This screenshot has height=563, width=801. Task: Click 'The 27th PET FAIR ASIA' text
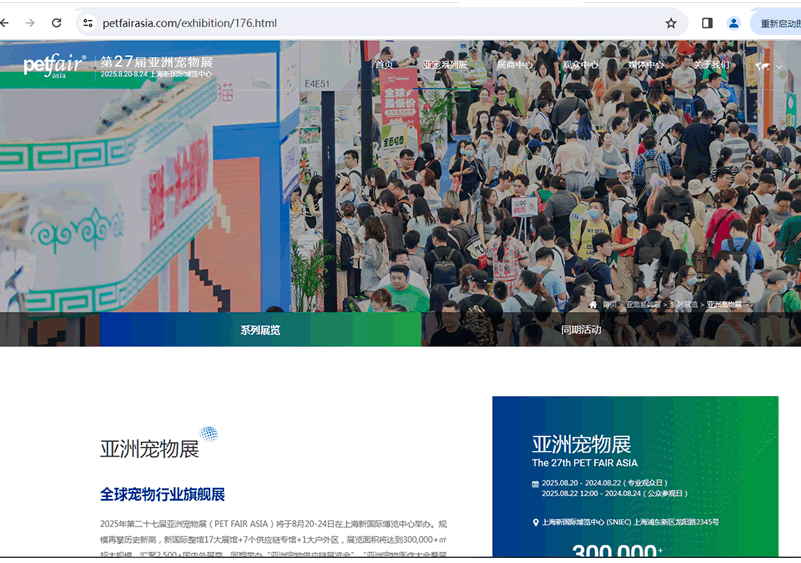(x=584, y=463)
